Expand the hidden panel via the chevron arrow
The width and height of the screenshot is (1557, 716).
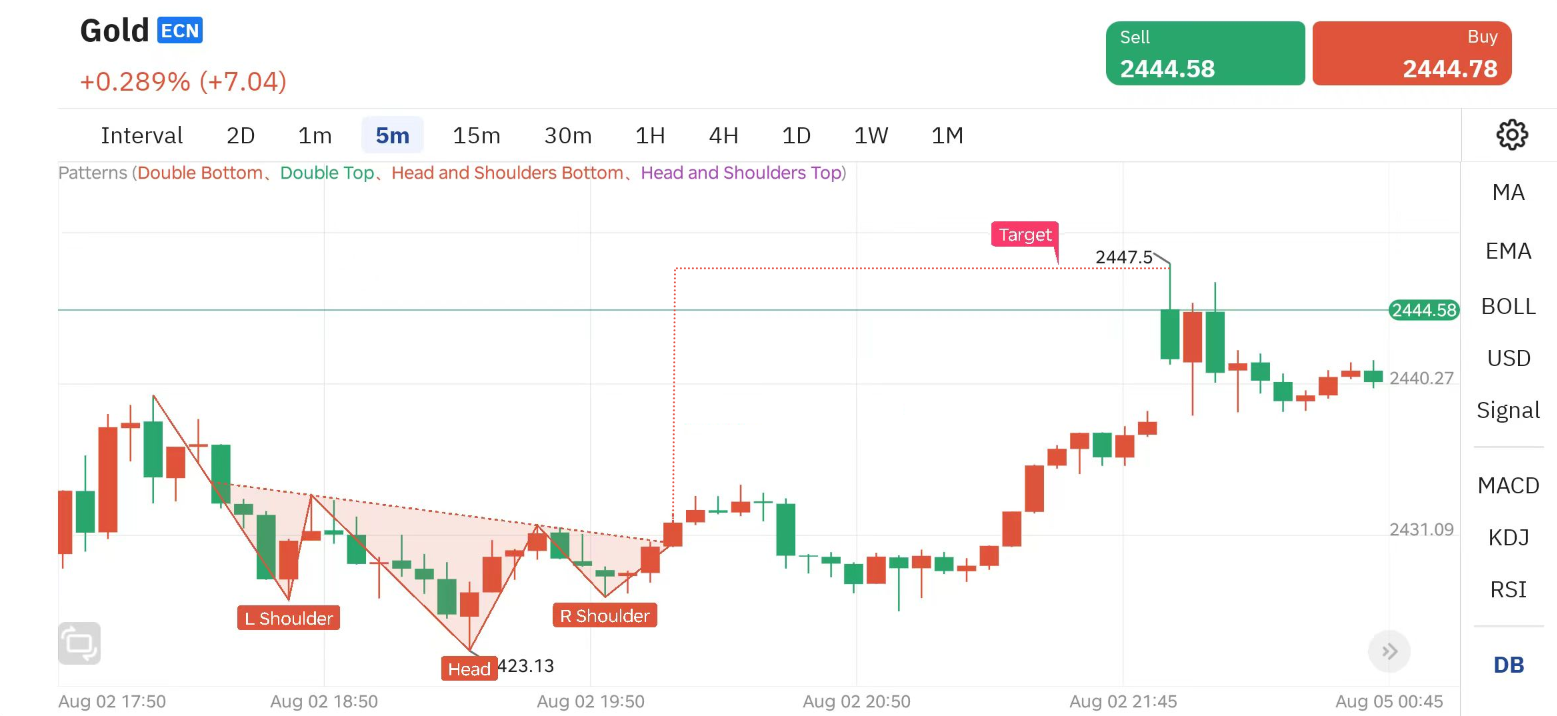1389,651
